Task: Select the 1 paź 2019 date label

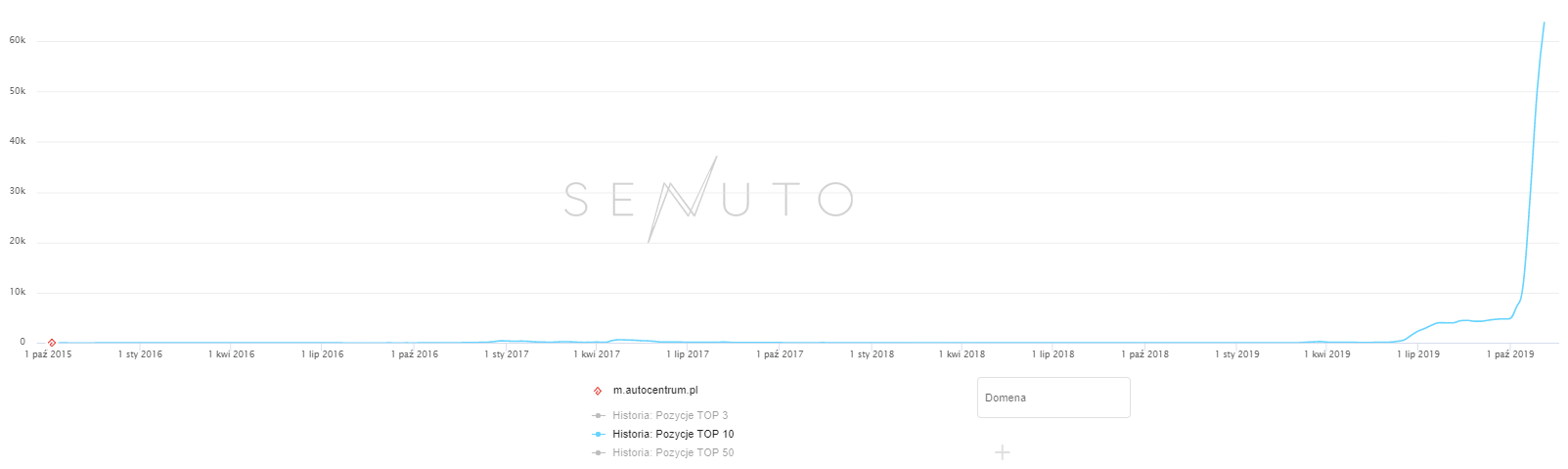Action: [1510, 354]
